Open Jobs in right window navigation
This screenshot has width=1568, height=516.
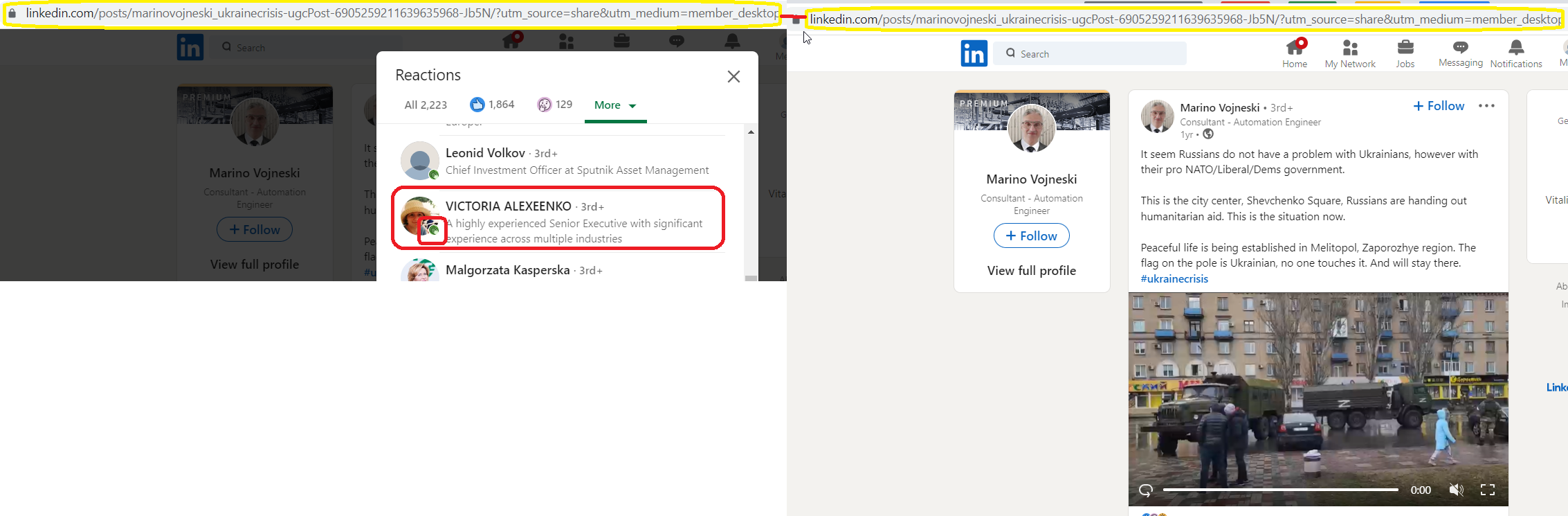[x=1405, y=54]
